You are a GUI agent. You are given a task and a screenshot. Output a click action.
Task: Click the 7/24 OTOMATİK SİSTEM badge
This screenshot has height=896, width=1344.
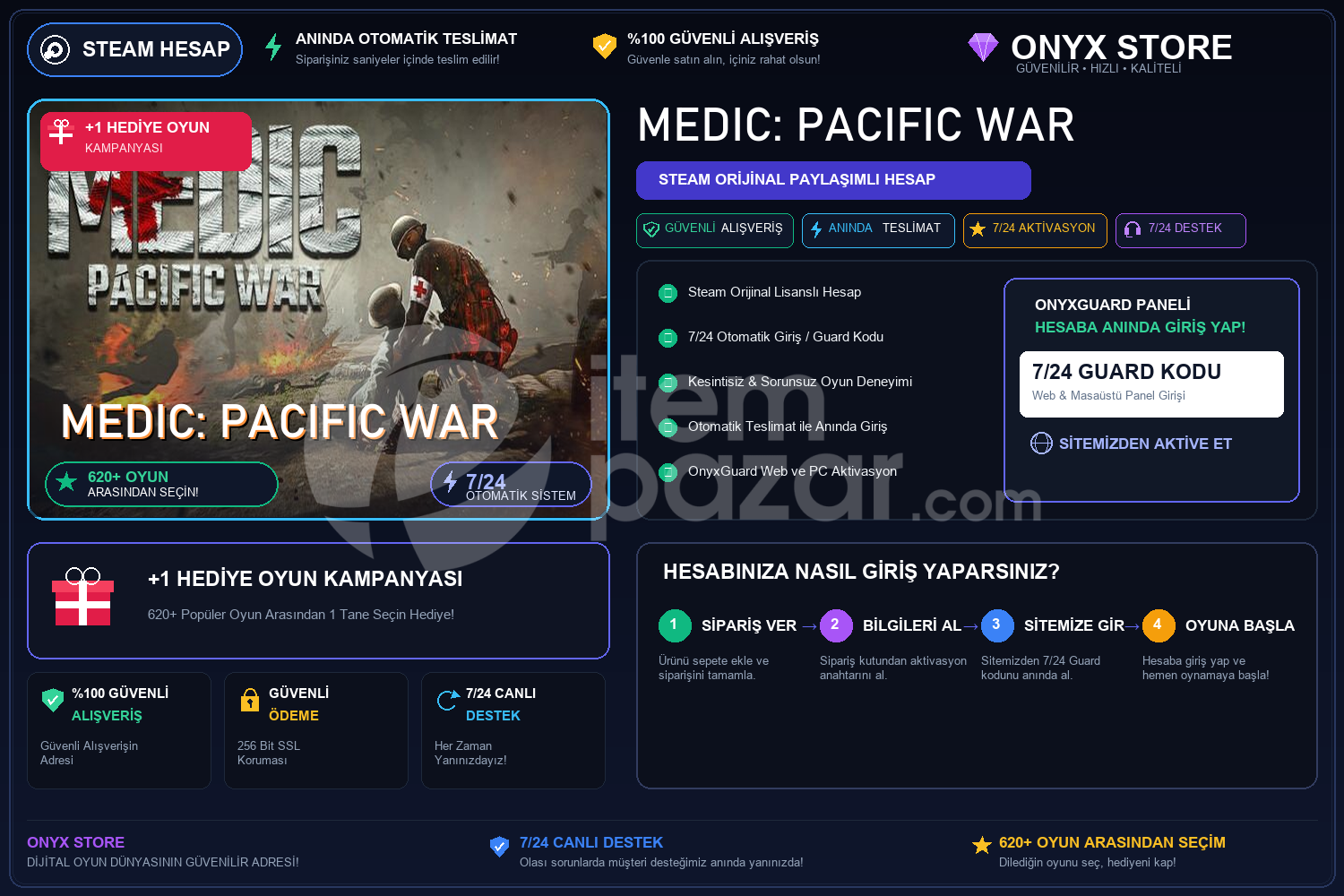[x=511, y=484]
